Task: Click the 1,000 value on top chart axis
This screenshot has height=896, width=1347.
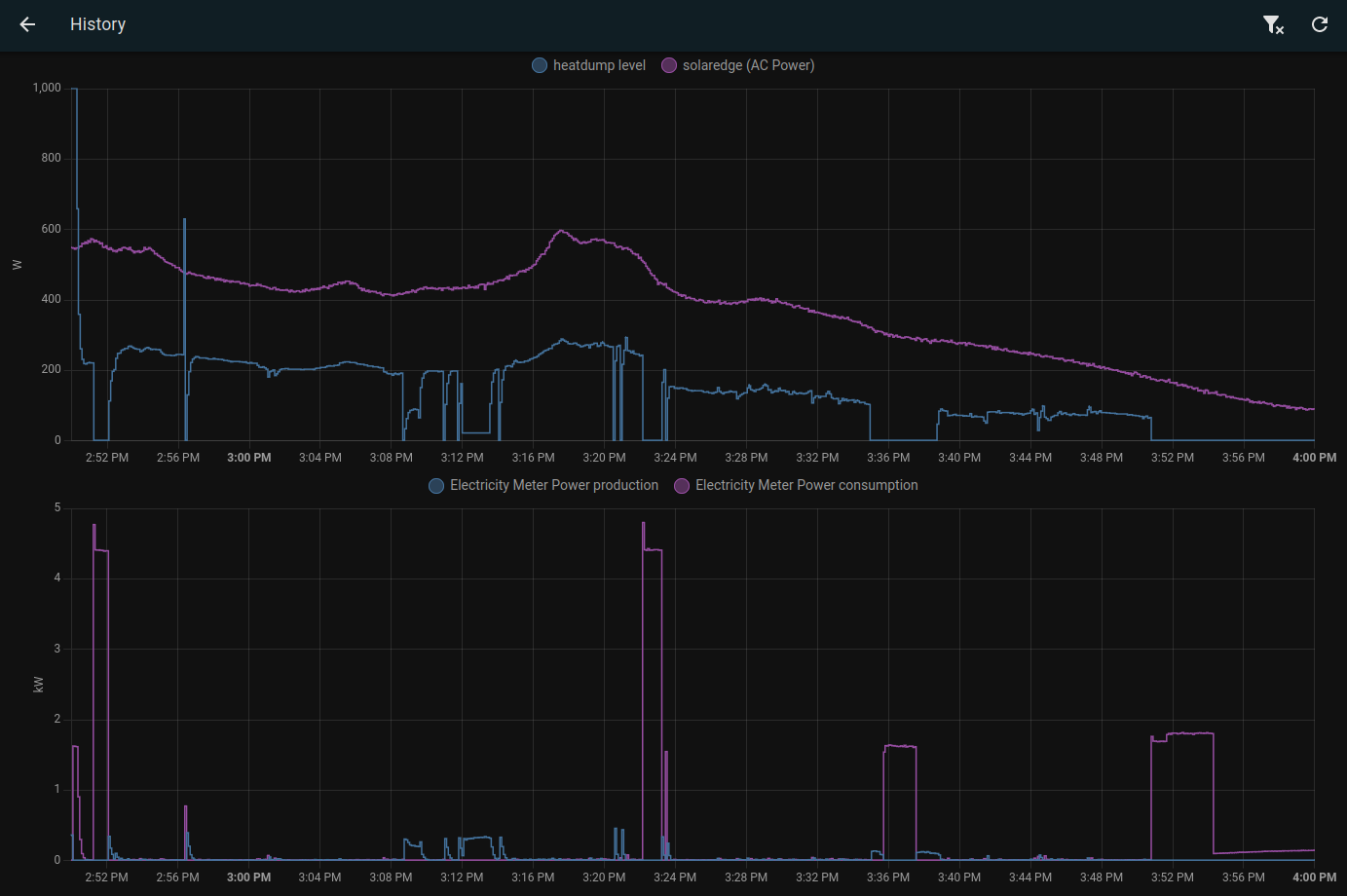Action: click(47, 88)
